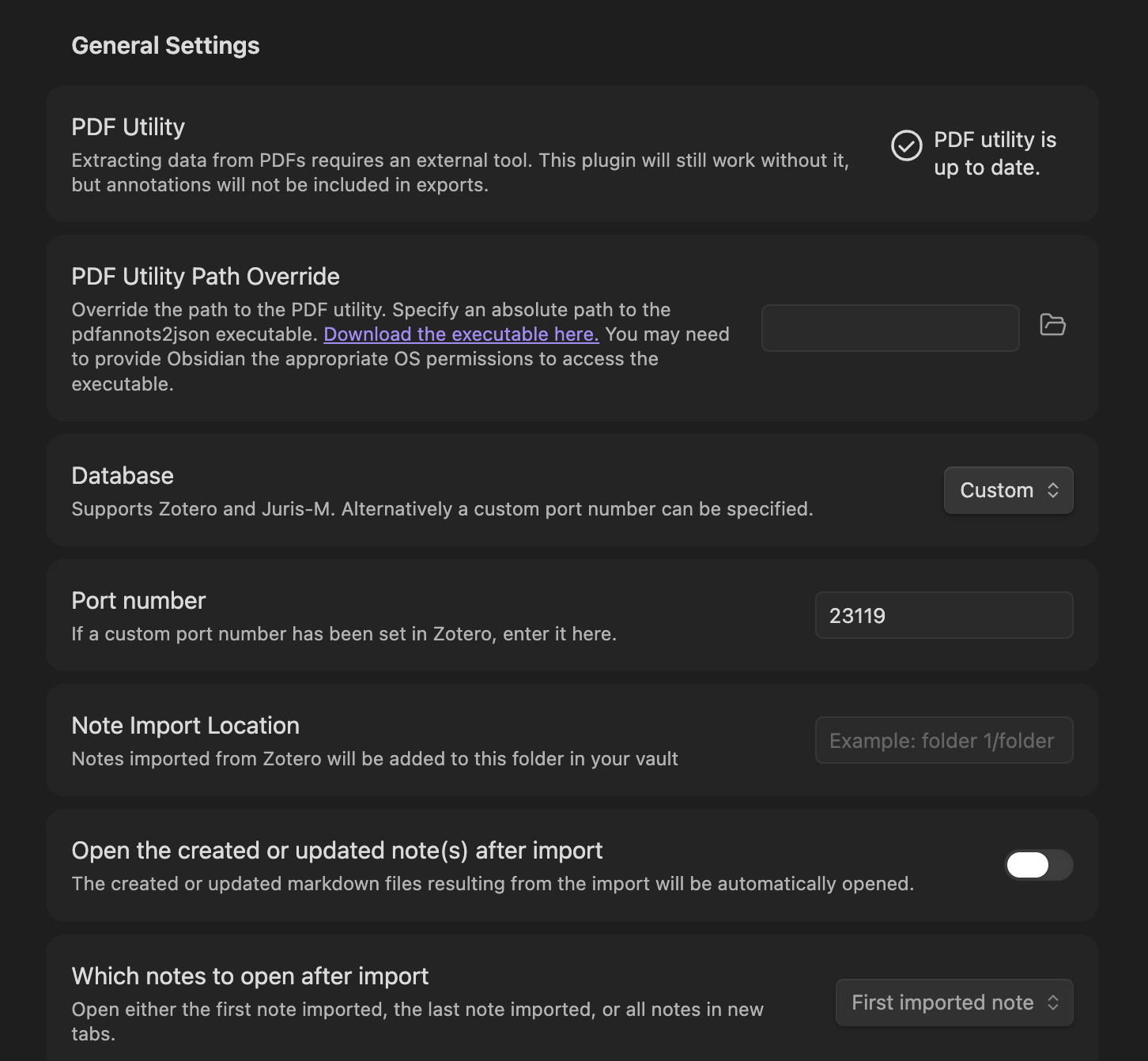Click the Note Import Location setting label

(x=185, y=726)
